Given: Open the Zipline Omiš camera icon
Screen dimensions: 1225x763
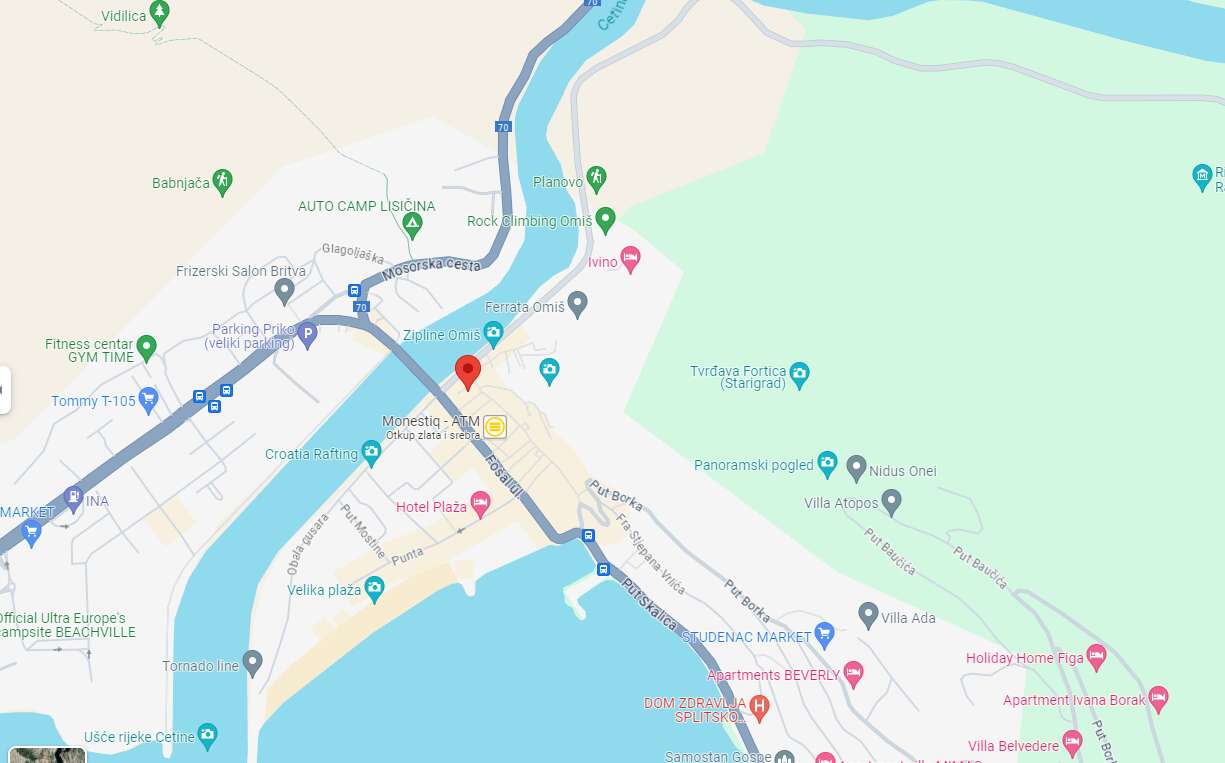Looking at the screenshot, I should (493, 334).
